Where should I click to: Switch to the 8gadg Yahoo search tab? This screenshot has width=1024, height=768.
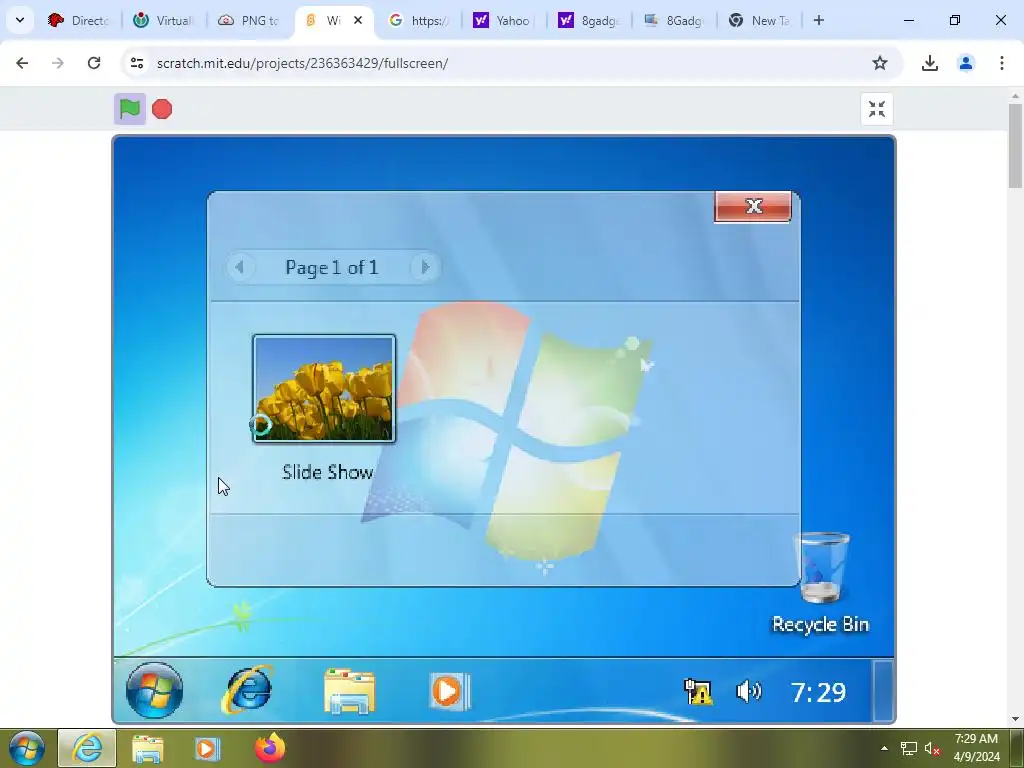[588, 20]
